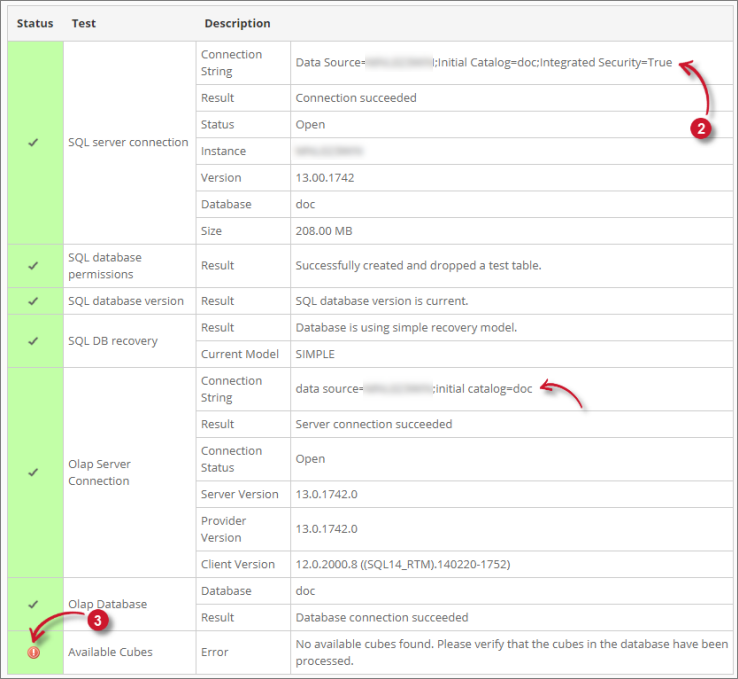Image resolution: width=738 pixels, height=679 pixels.
Task: Click the 'Current Model' label
Action: pos(240,354)
